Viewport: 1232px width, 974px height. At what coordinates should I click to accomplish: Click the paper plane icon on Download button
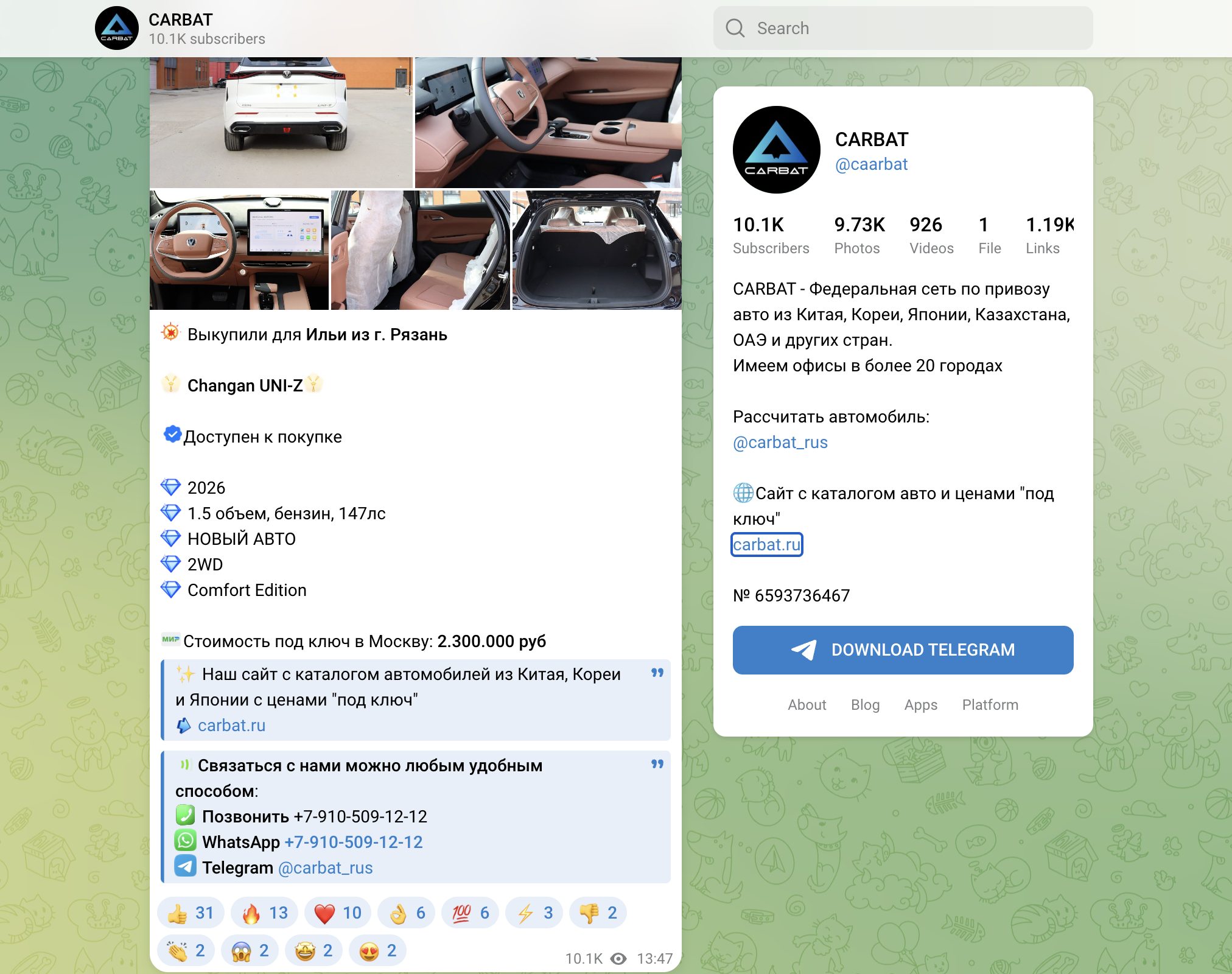click(x=804, y=650)
